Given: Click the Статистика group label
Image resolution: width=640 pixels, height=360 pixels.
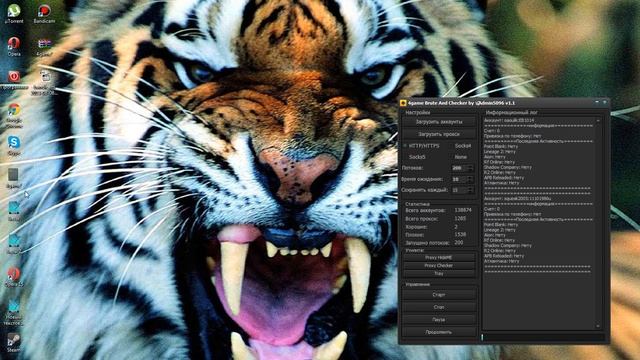Looking at the screenshot, I should (417, 204).
